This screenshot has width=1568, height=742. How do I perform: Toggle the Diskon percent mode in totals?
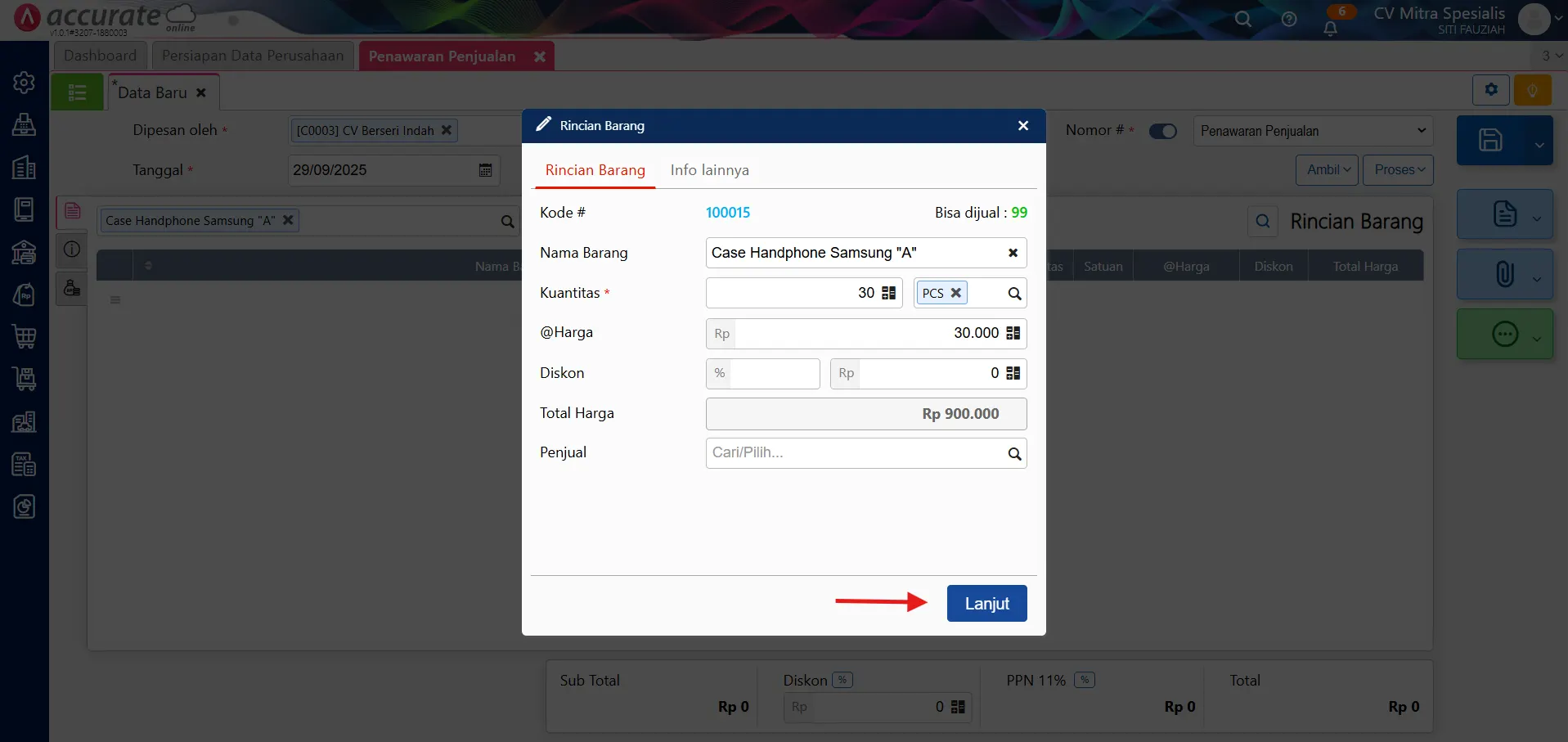point(842,680)
